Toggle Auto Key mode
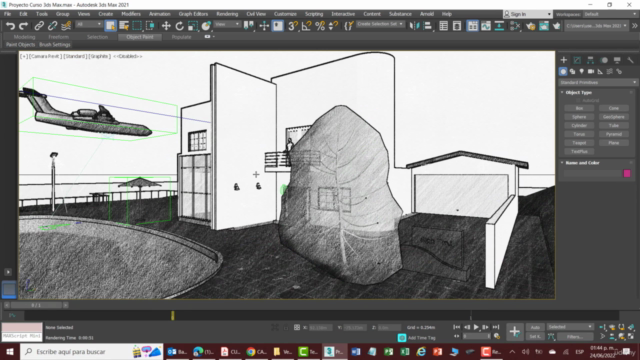Viewport: 640px width, 360px height. [535, 327]
